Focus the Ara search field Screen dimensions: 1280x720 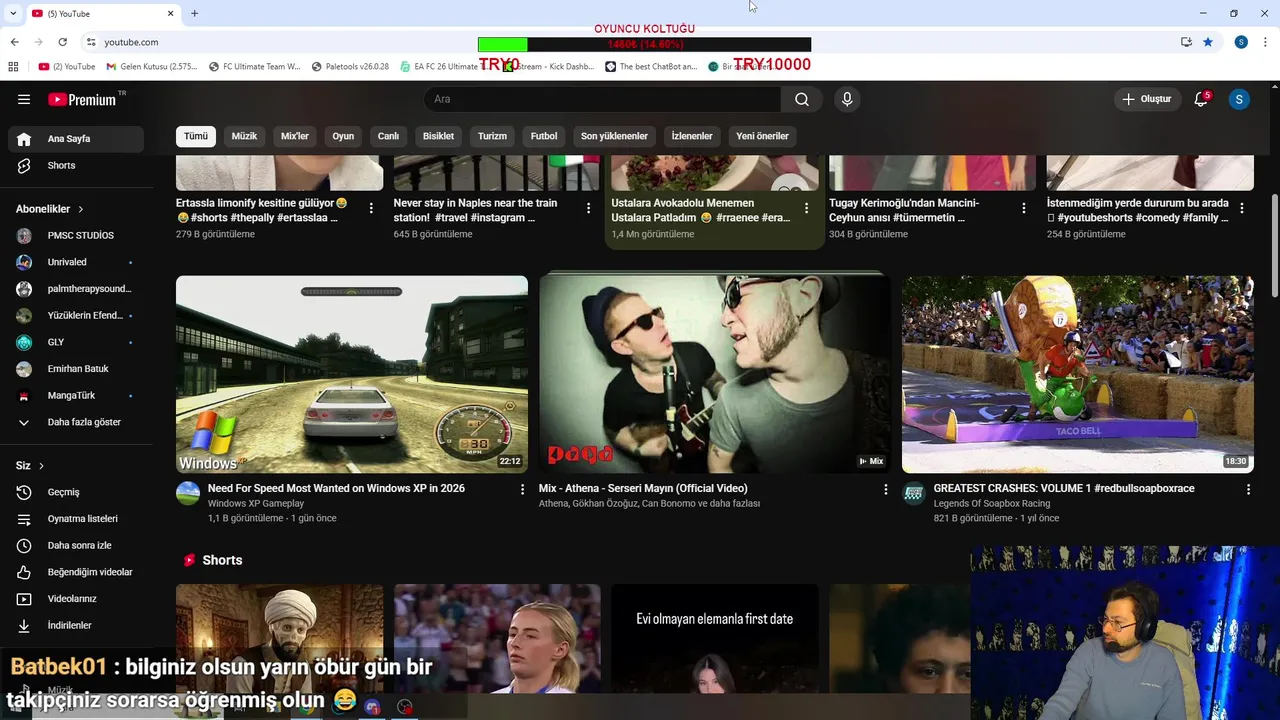(x=602, y=99)
